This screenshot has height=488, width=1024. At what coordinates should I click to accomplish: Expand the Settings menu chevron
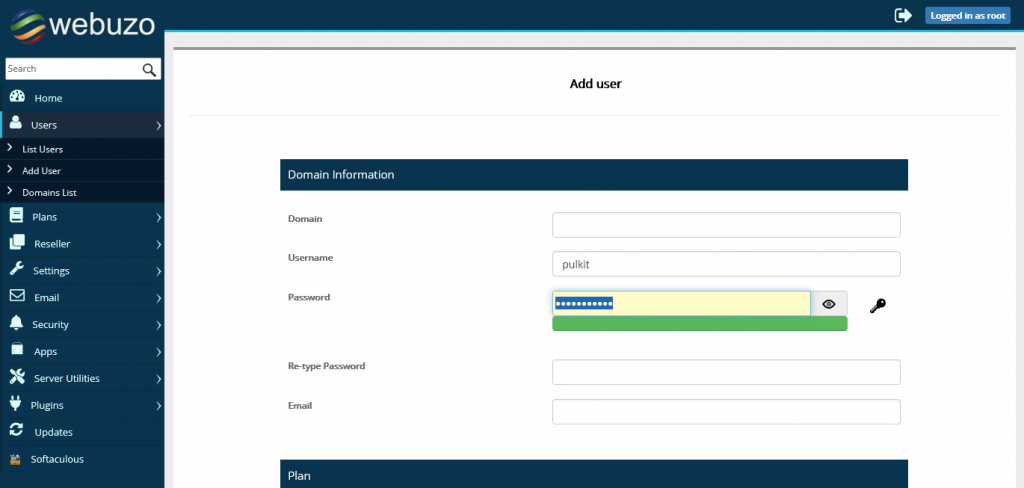(159, 271)
